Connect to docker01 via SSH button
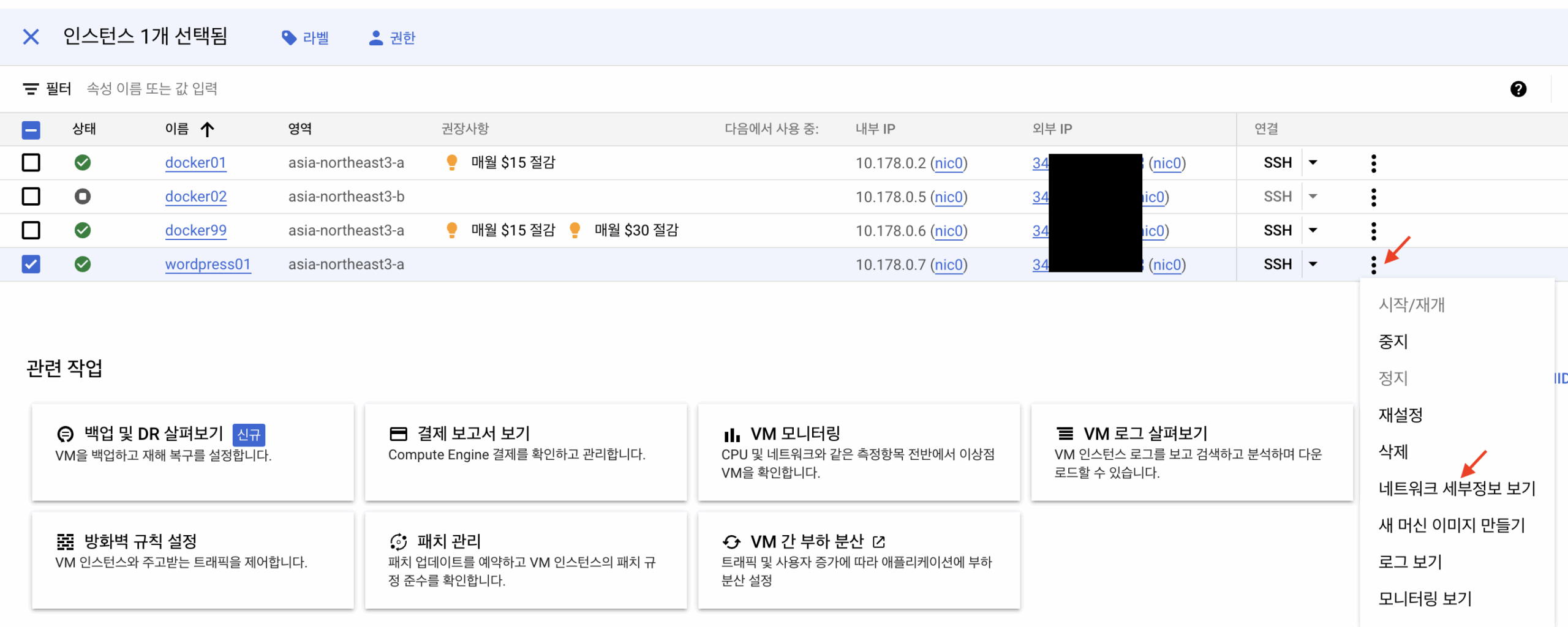The height and width of the screenshot is (627, 1568). coord(1278,163)
